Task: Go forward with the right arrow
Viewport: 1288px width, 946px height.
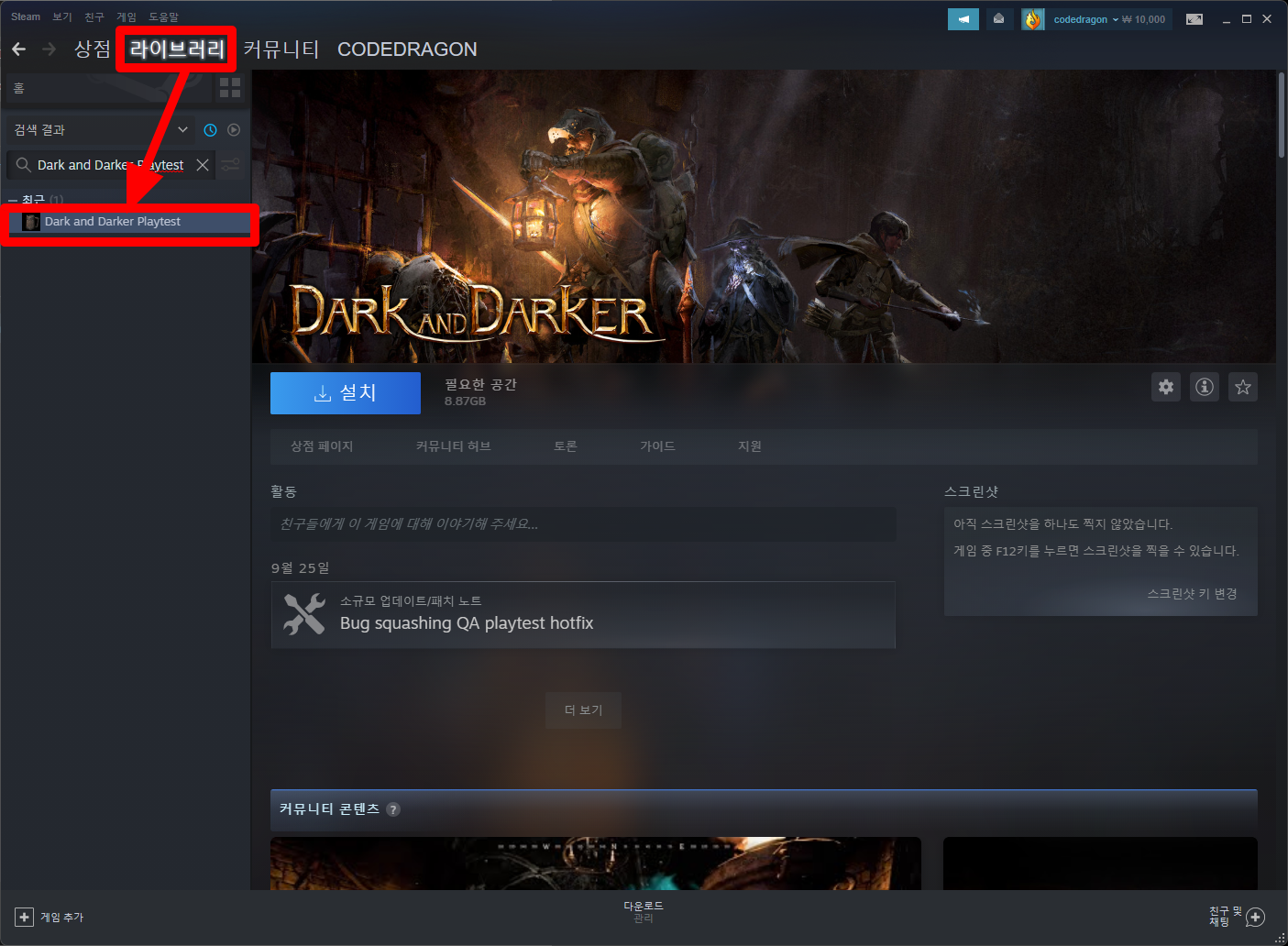Action: click(50, 49)
